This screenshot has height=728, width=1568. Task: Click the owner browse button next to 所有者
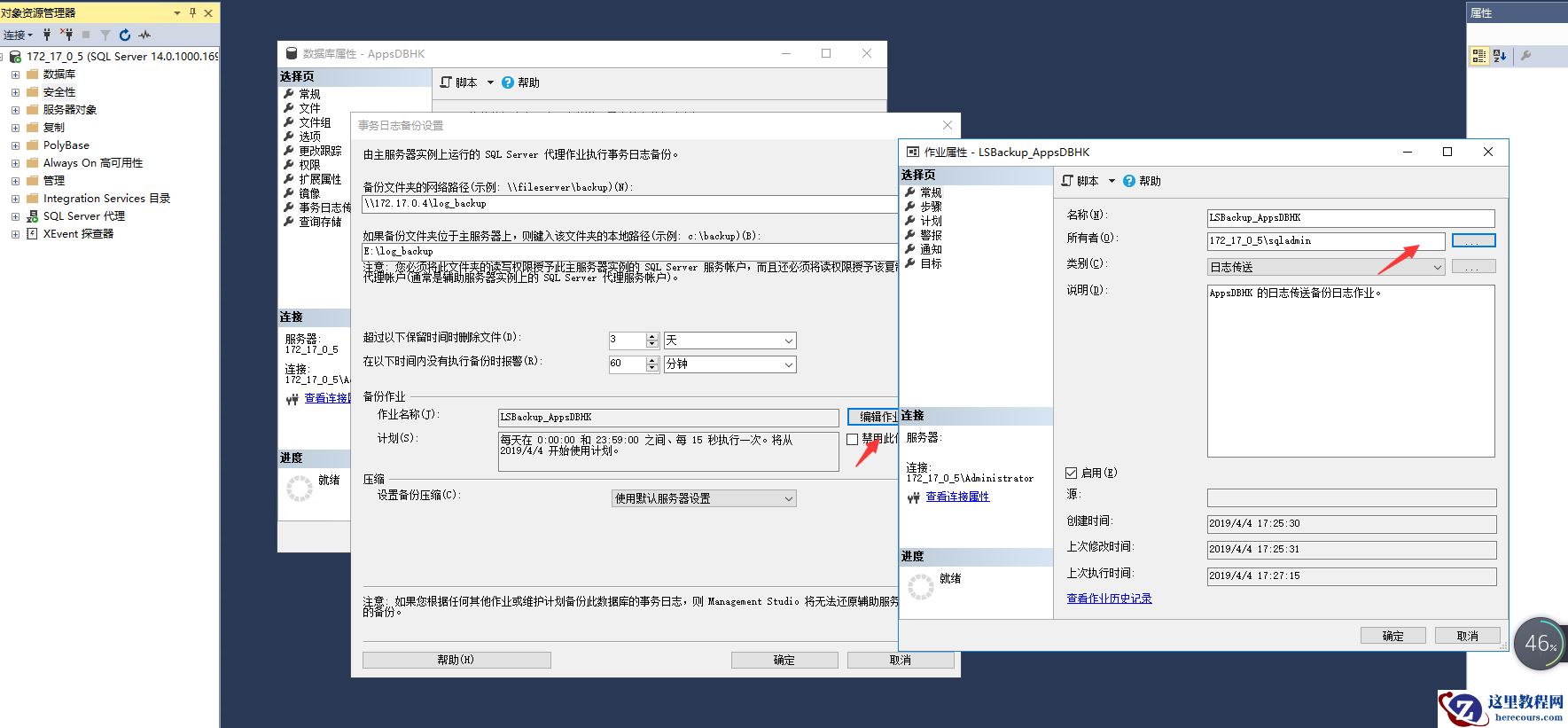coord(1473,240)
